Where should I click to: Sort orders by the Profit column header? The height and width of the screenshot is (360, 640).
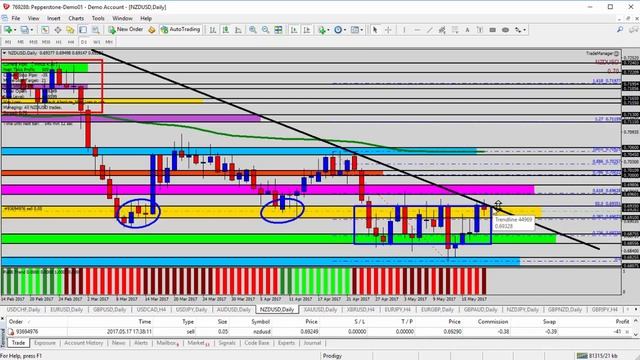click(622, 322)
